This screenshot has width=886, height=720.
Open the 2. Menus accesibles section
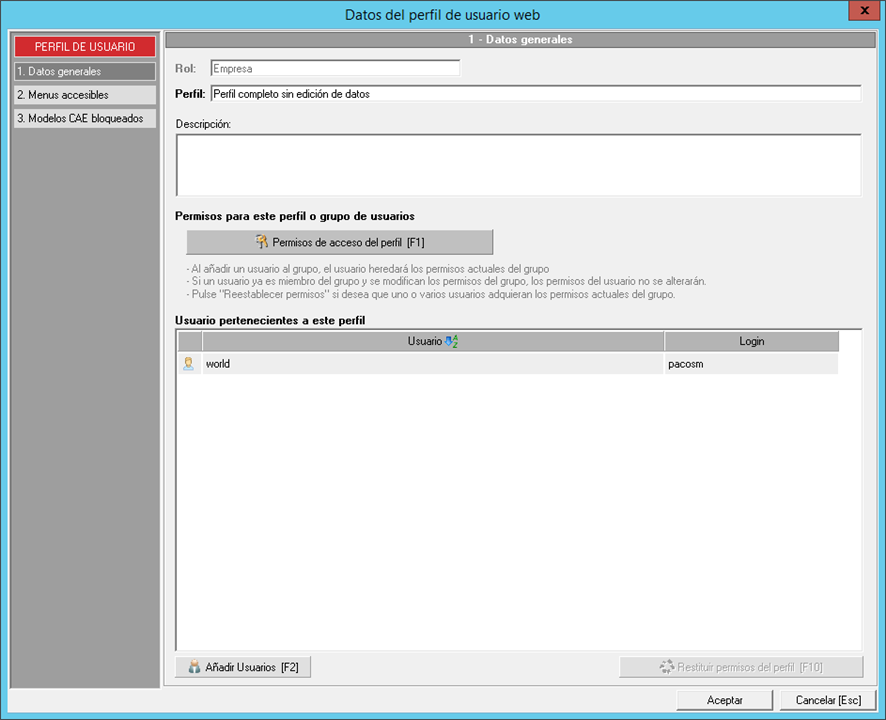tap(85, 95)
